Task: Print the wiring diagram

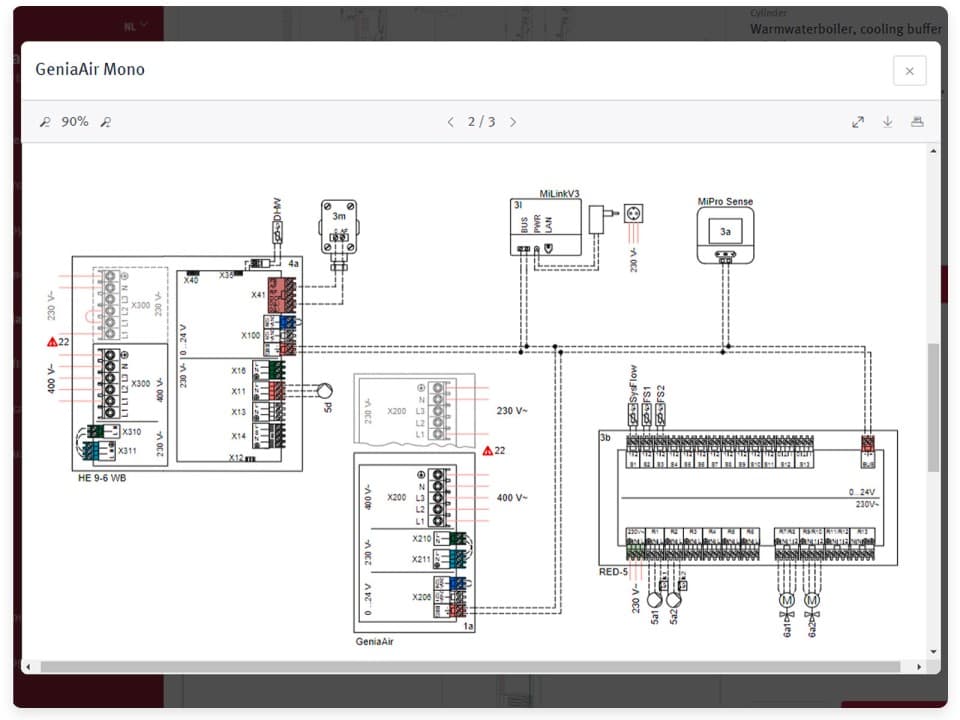Action: click(x=916, y=122)
